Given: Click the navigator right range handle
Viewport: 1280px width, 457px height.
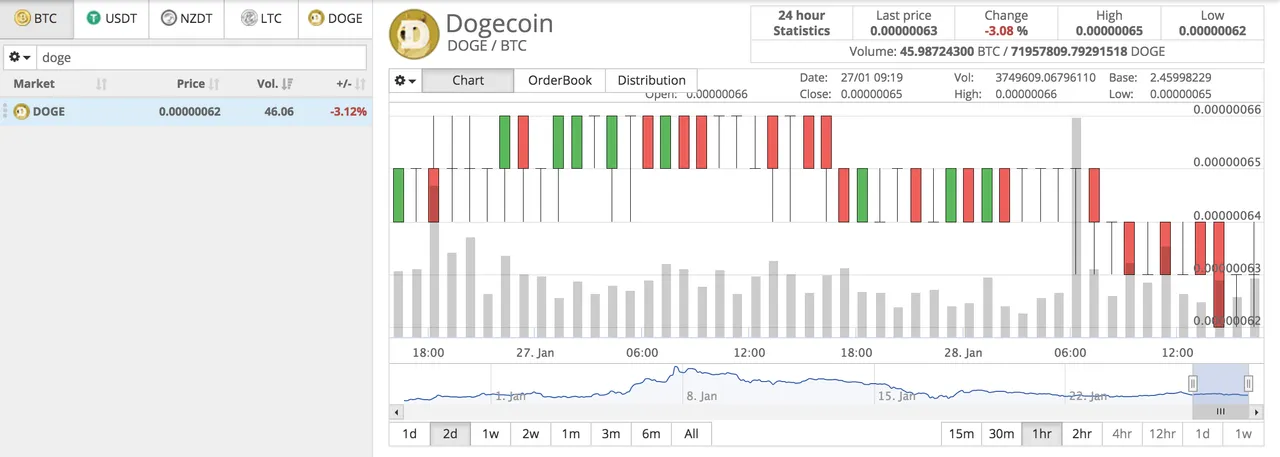Looking at the screenshot, I should (x=1248, y=383).
